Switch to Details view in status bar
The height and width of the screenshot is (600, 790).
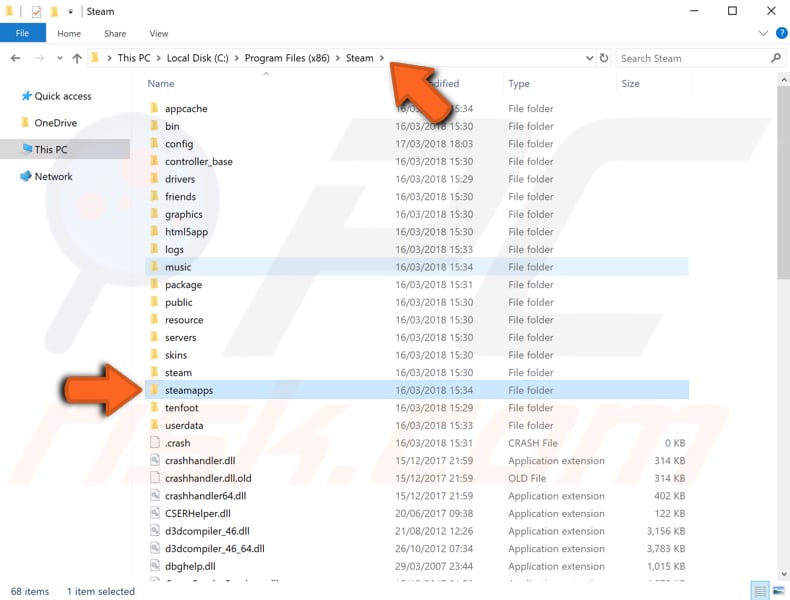(760, 591)
